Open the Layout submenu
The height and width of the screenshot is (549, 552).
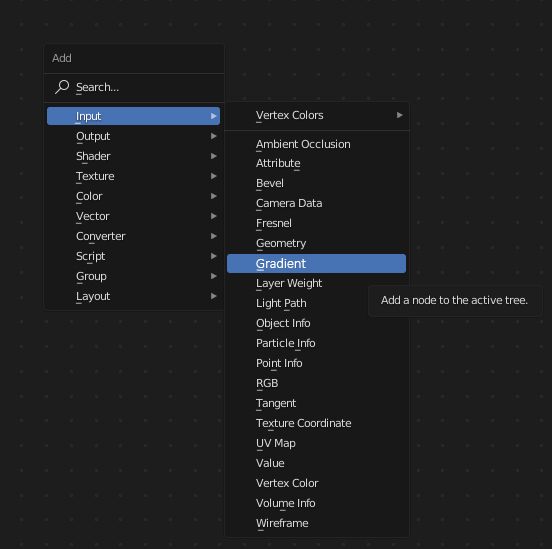[133, 296]
